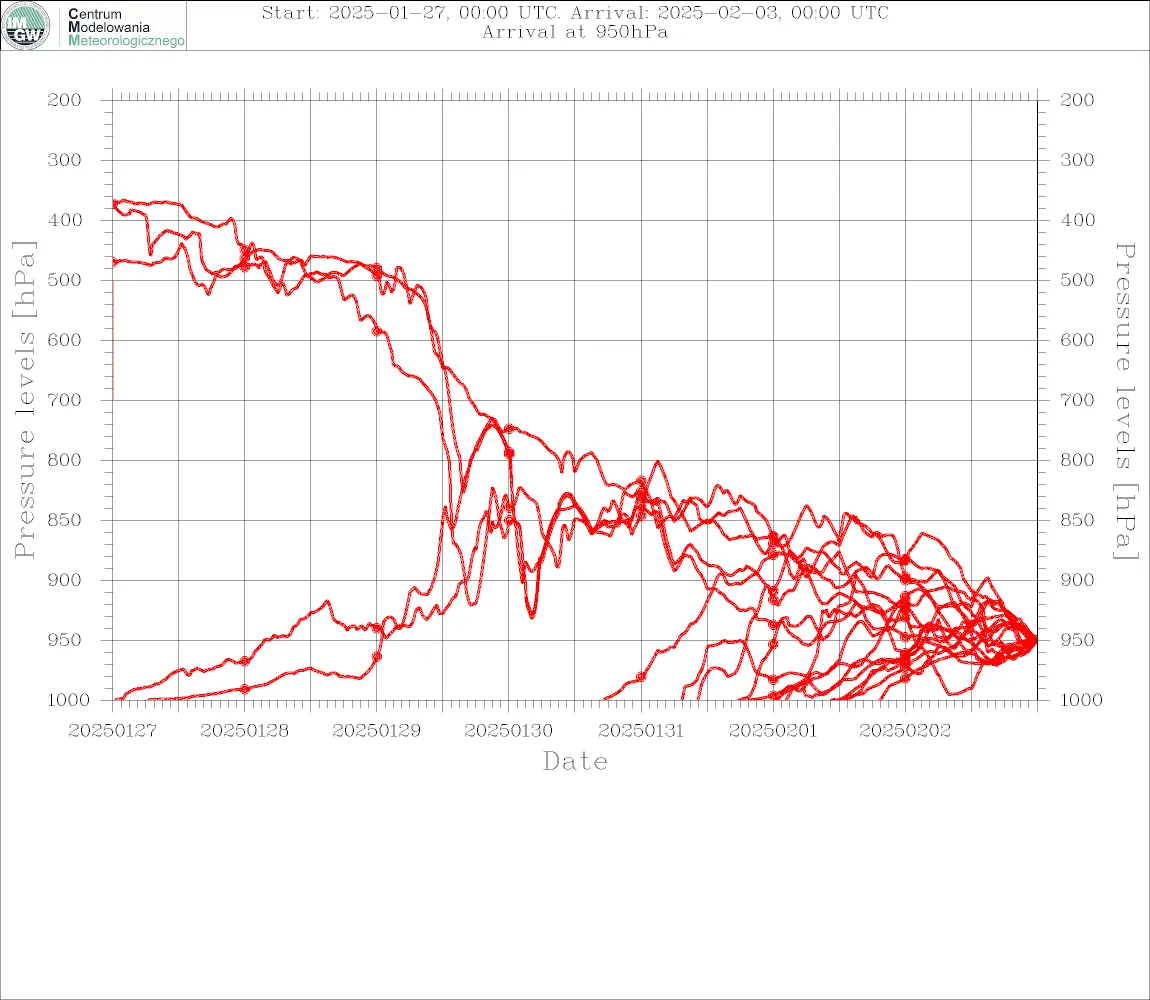The image size is (1150, 1000).
Task: Click the 20250130 date label
Action: click(508, 731)
